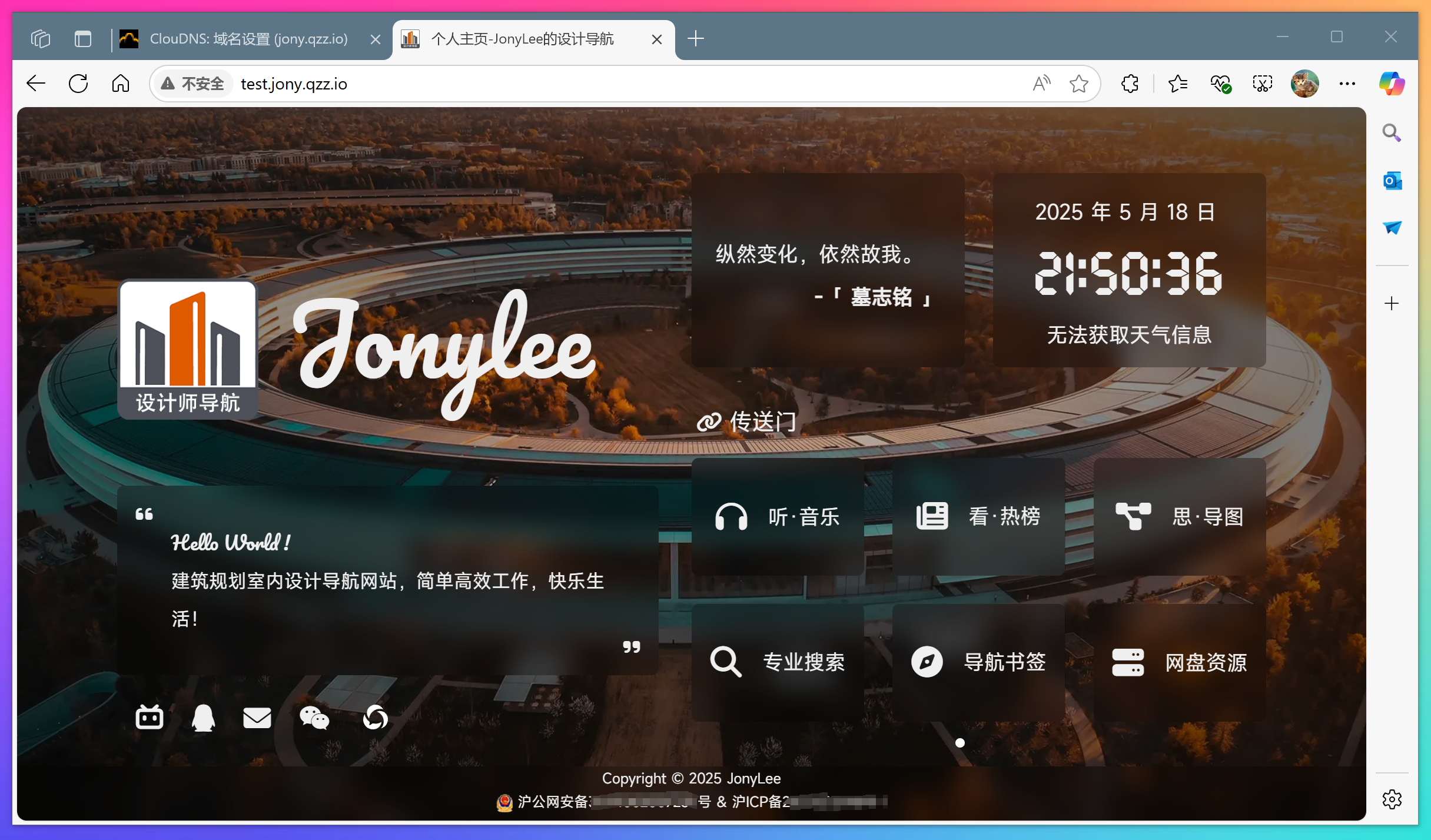The image size is (1431, 840).
Task: Open the browser profile avatar menu
Action: (x=1304, y=83)
